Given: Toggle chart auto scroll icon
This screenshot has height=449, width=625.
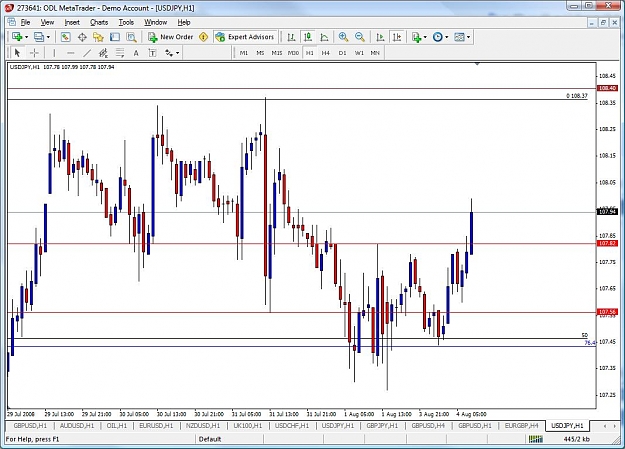Looking at the screenshot, I should coord(380,37).
